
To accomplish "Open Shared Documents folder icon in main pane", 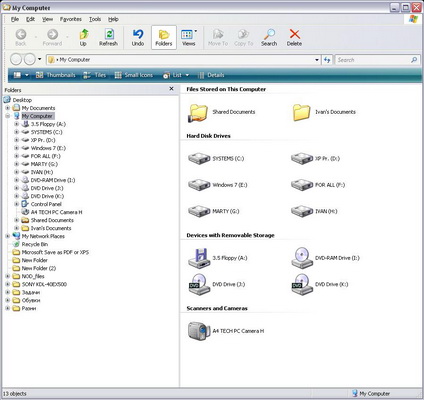I will click(x=198, y=112).
